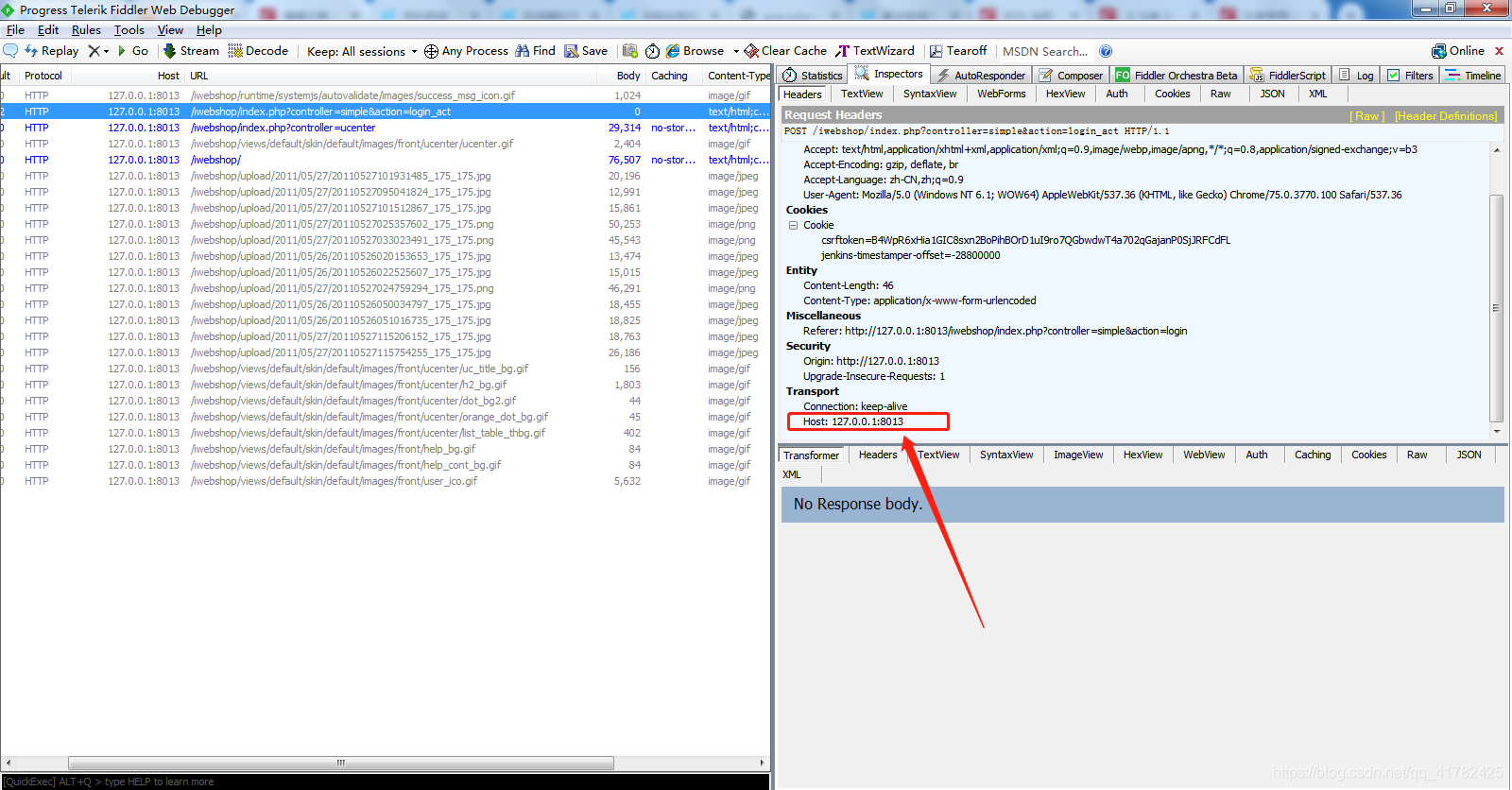Select response XML tab

click(792, 474)
